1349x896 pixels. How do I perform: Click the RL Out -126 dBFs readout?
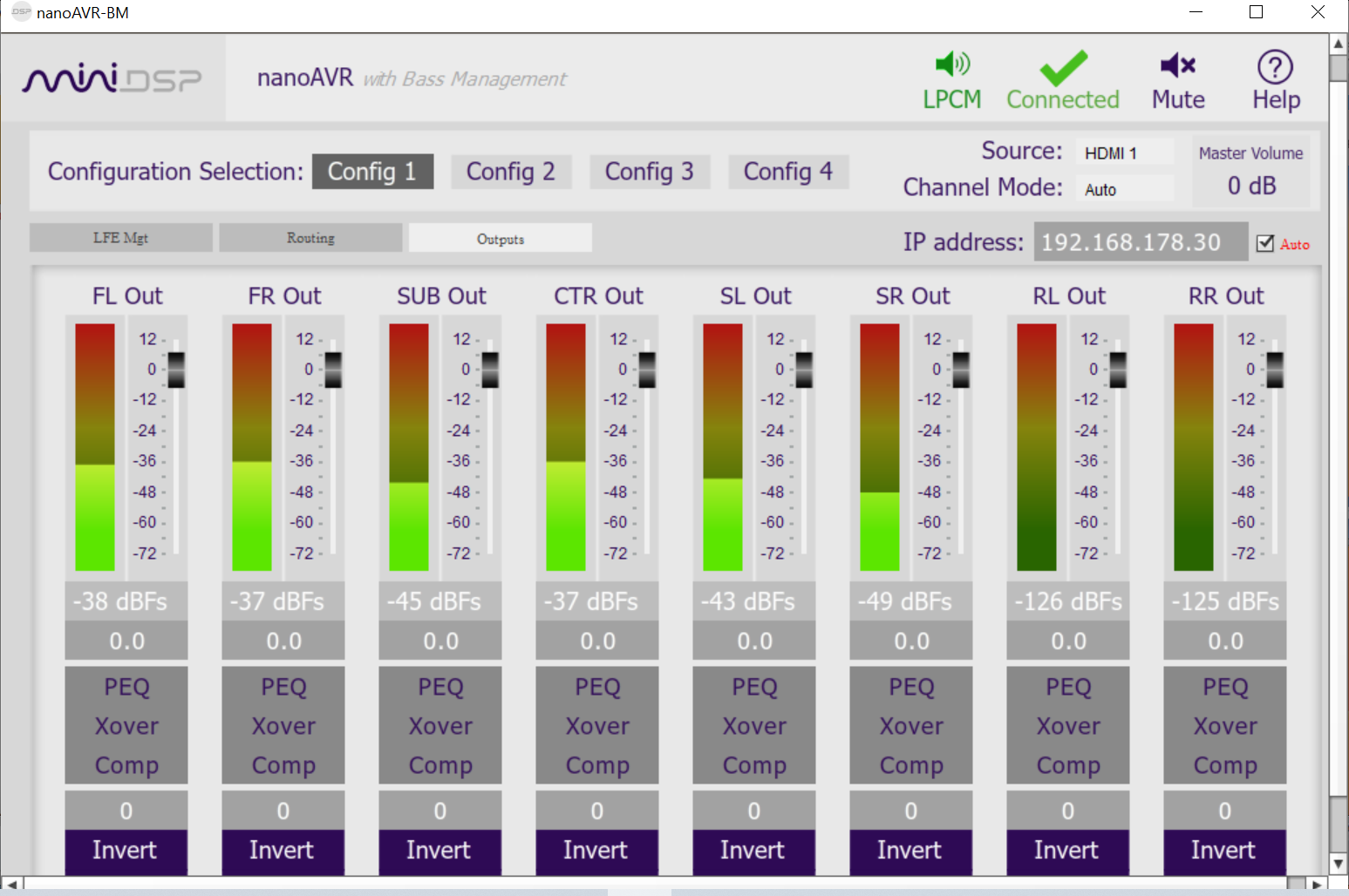coord(1068,601)
